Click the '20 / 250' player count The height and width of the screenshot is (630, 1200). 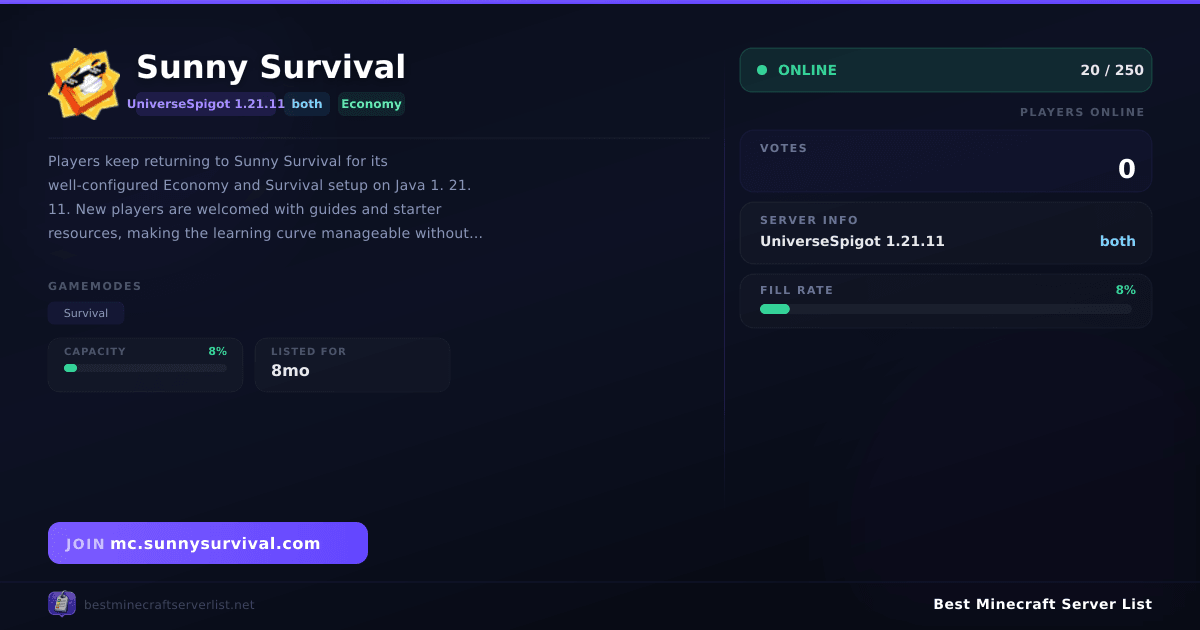1112,70
